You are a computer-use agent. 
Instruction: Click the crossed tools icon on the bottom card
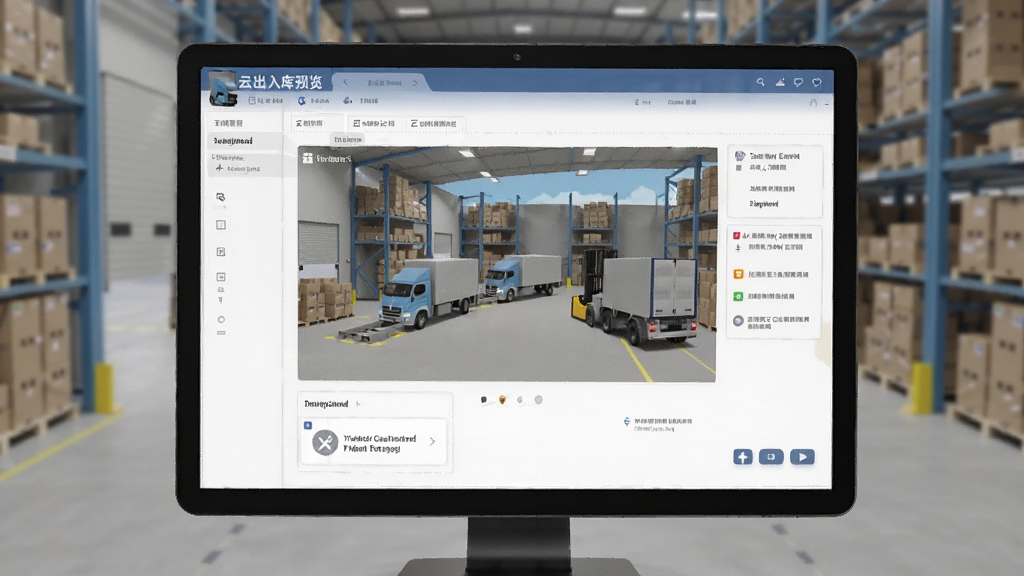coord(325,443)
